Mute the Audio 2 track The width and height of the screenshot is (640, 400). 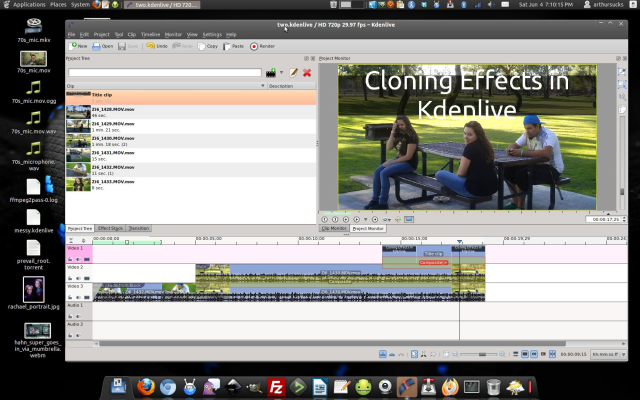[78, 335]
